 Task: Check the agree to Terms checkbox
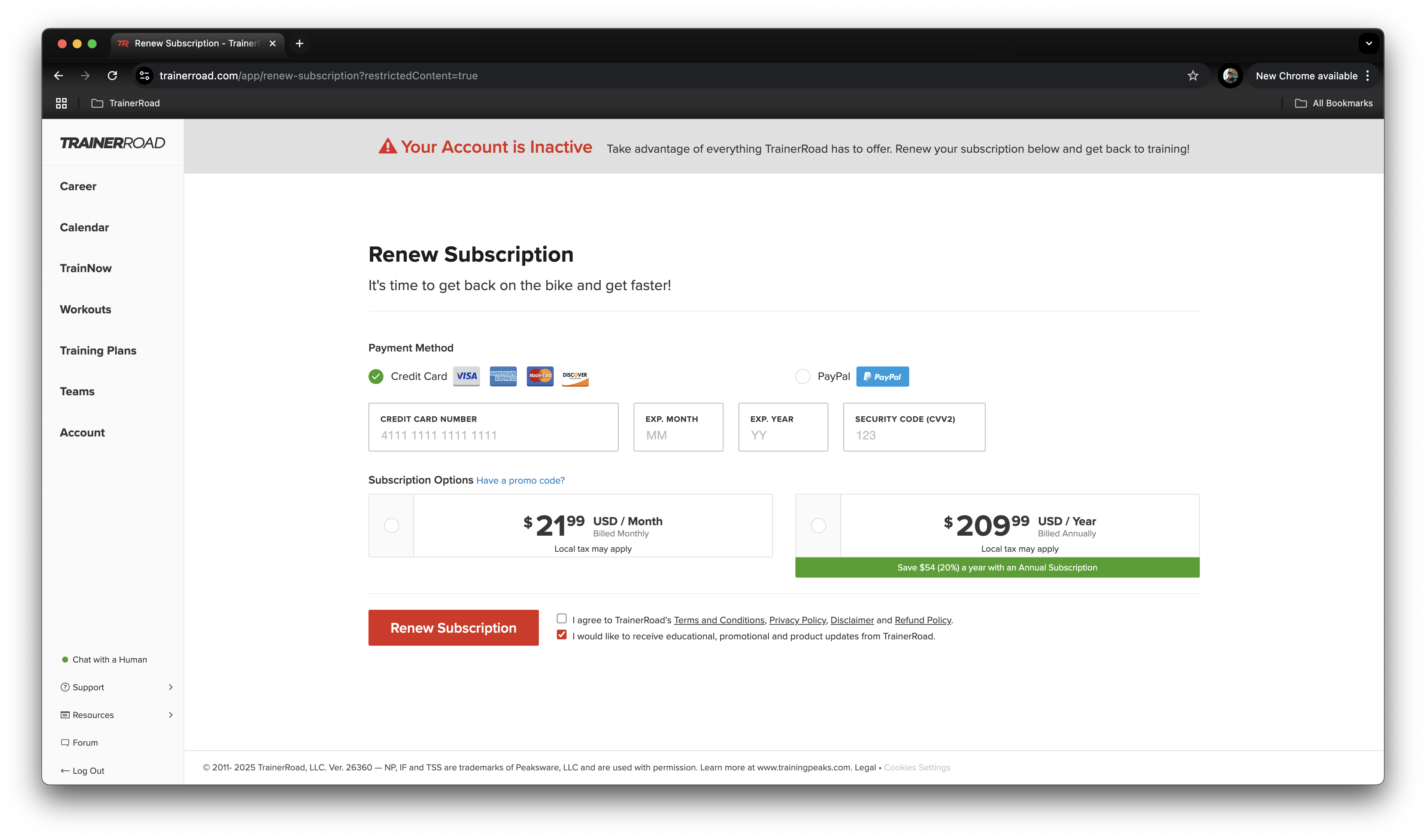click(562, 619)
